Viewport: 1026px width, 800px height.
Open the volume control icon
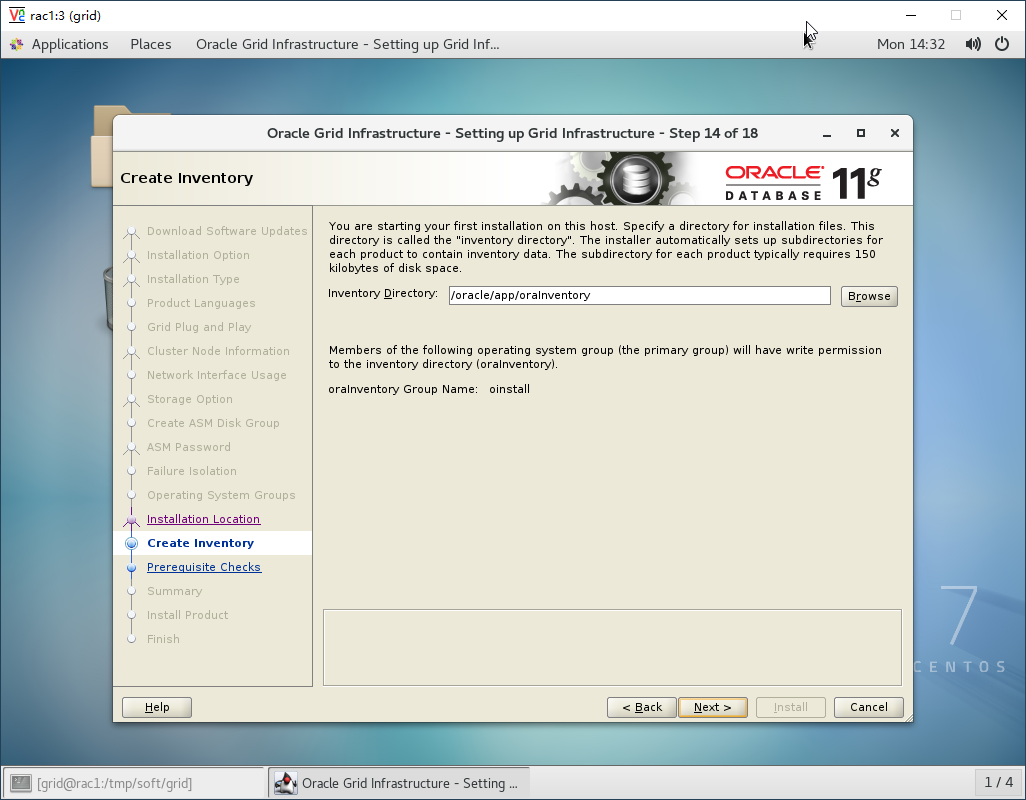click(973, 44)
